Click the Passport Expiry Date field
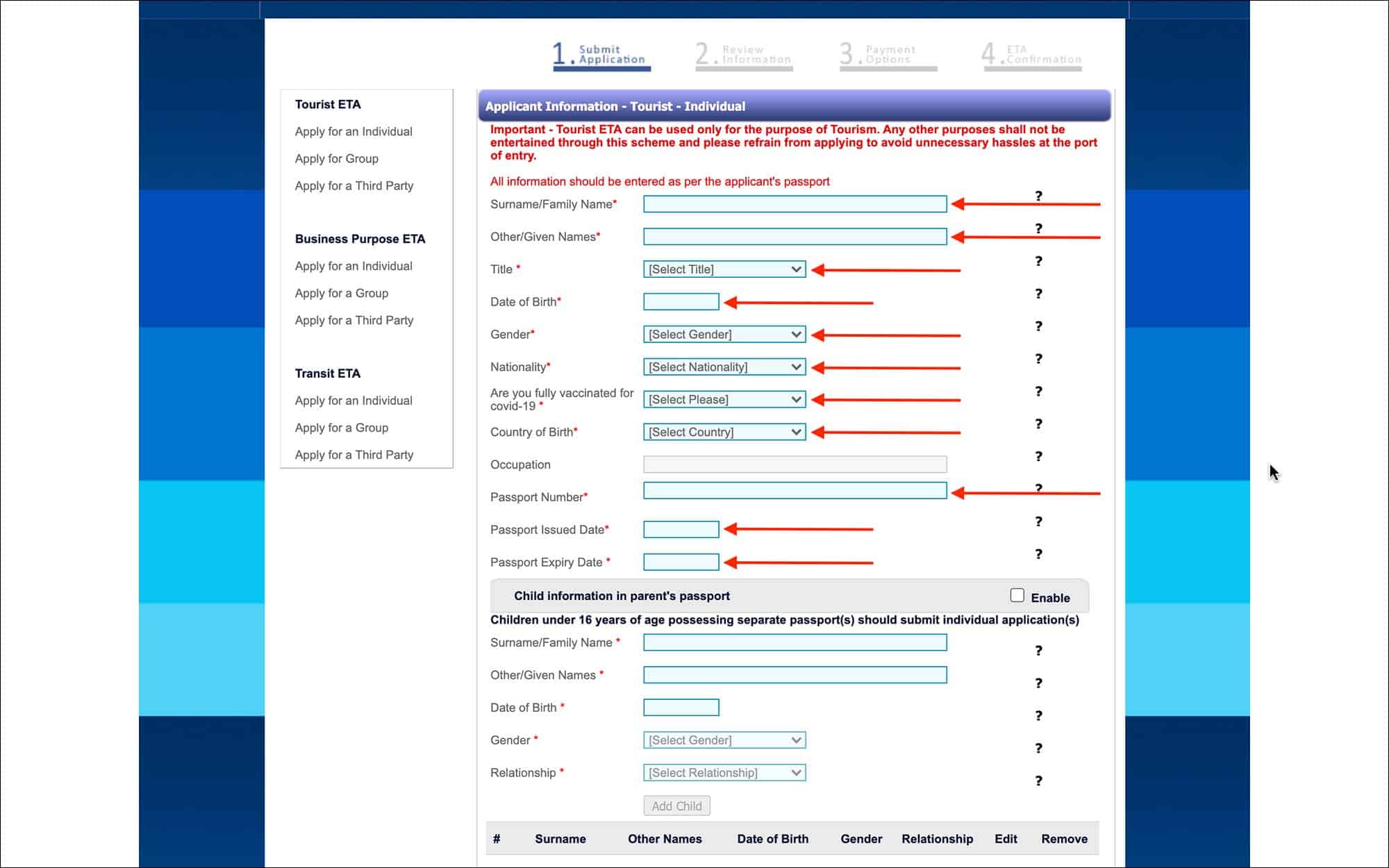Viewport: 1389px width, 868px height. tap(681, 562)
